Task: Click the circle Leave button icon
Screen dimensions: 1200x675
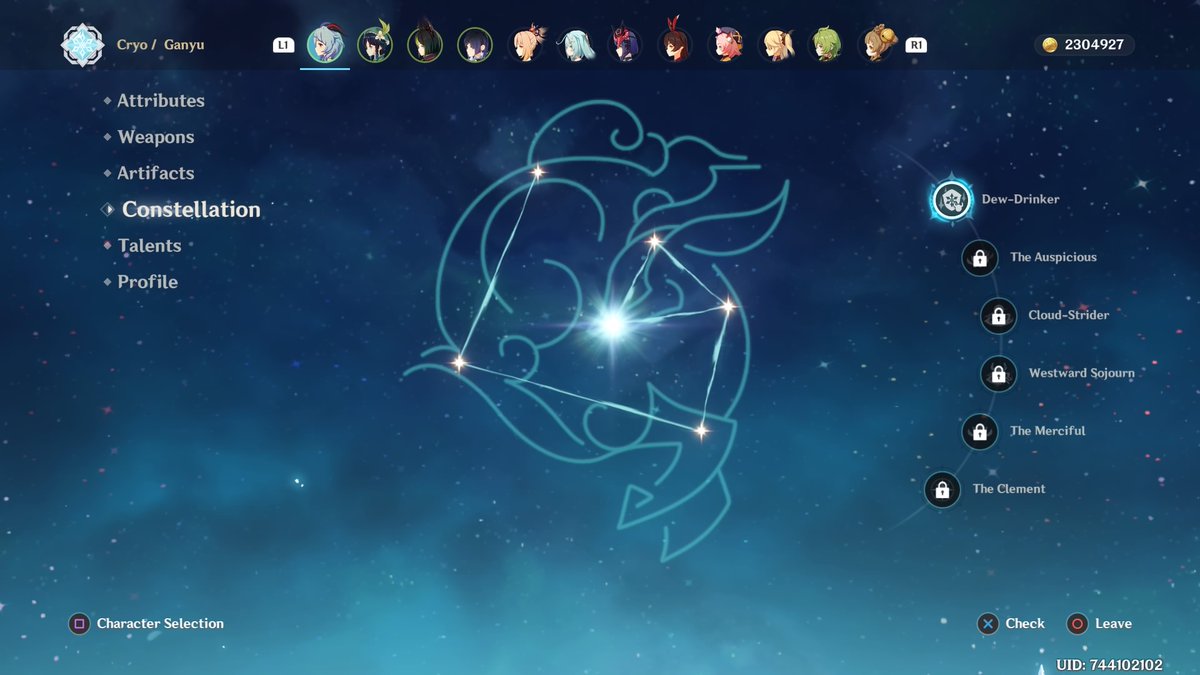Action: coord(1077,624)
